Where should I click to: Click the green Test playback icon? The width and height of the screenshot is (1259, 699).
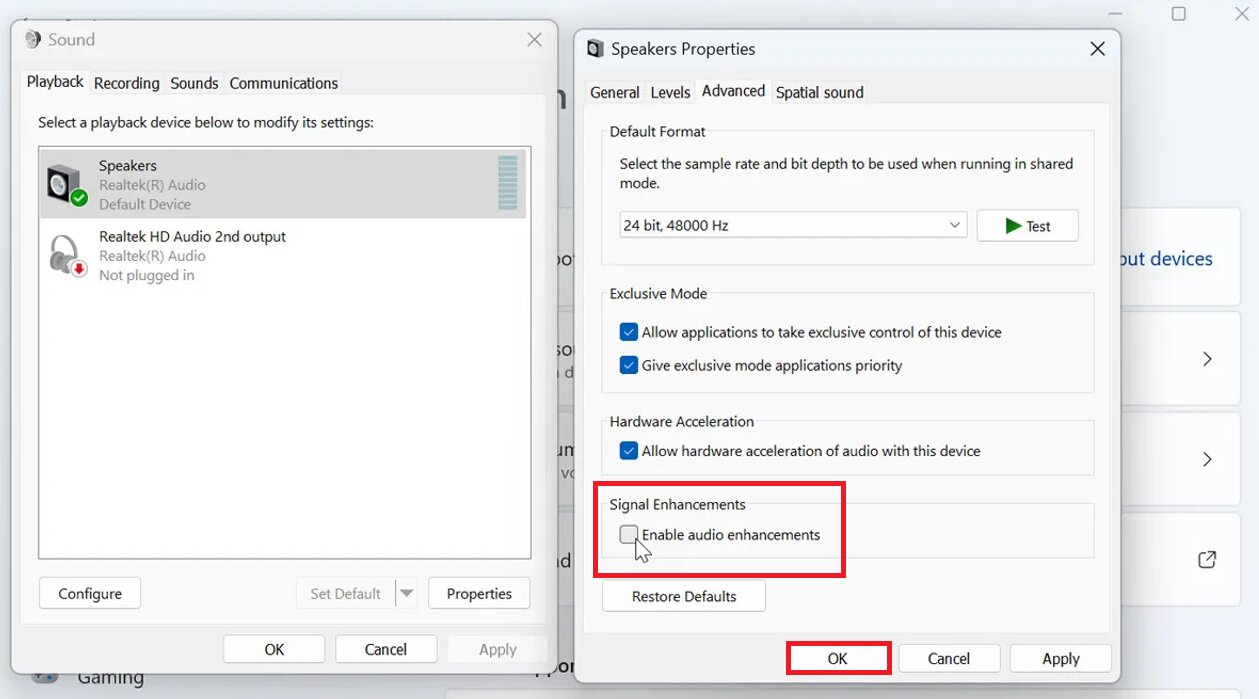pos(1012,225)
